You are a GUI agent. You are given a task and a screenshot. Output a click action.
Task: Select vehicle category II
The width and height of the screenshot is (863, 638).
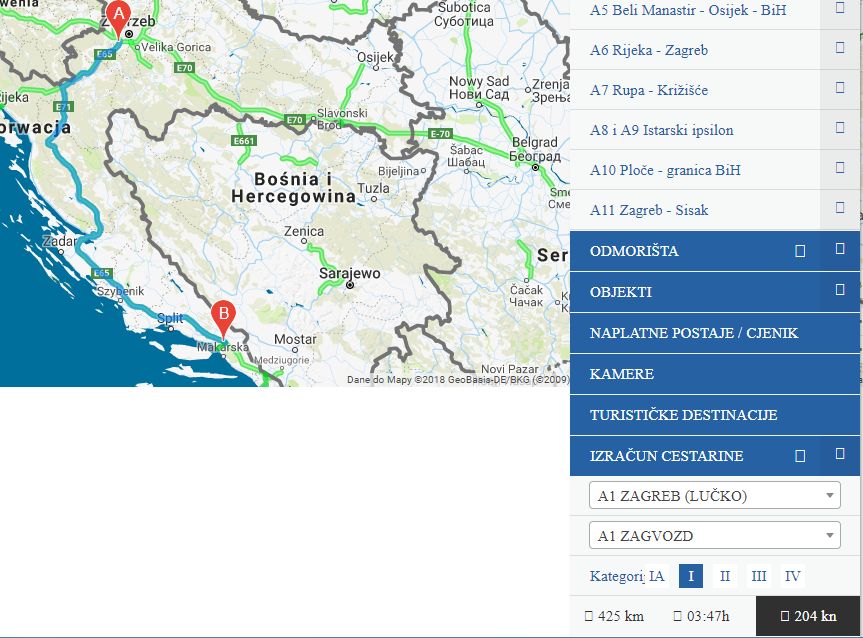(x=725, y=576)
